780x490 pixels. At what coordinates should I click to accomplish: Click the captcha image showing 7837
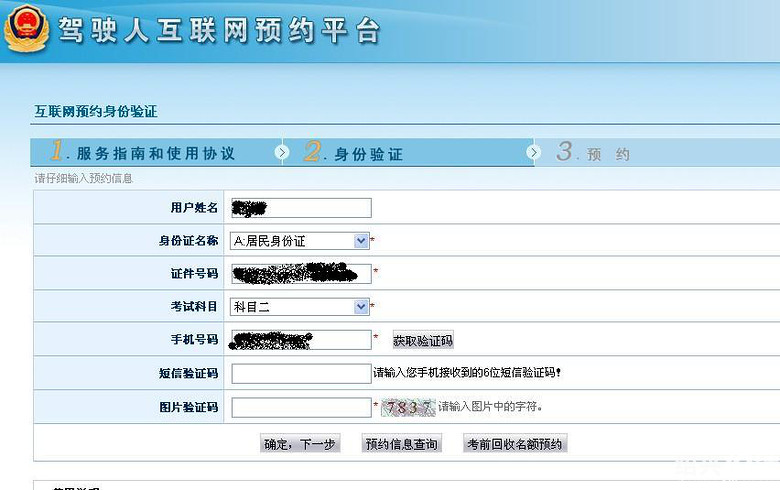408,407
